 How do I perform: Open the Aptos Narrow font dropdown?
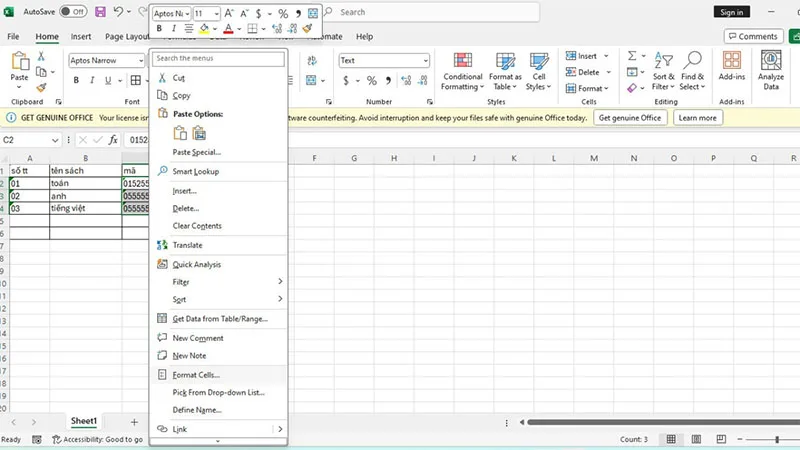141,60
